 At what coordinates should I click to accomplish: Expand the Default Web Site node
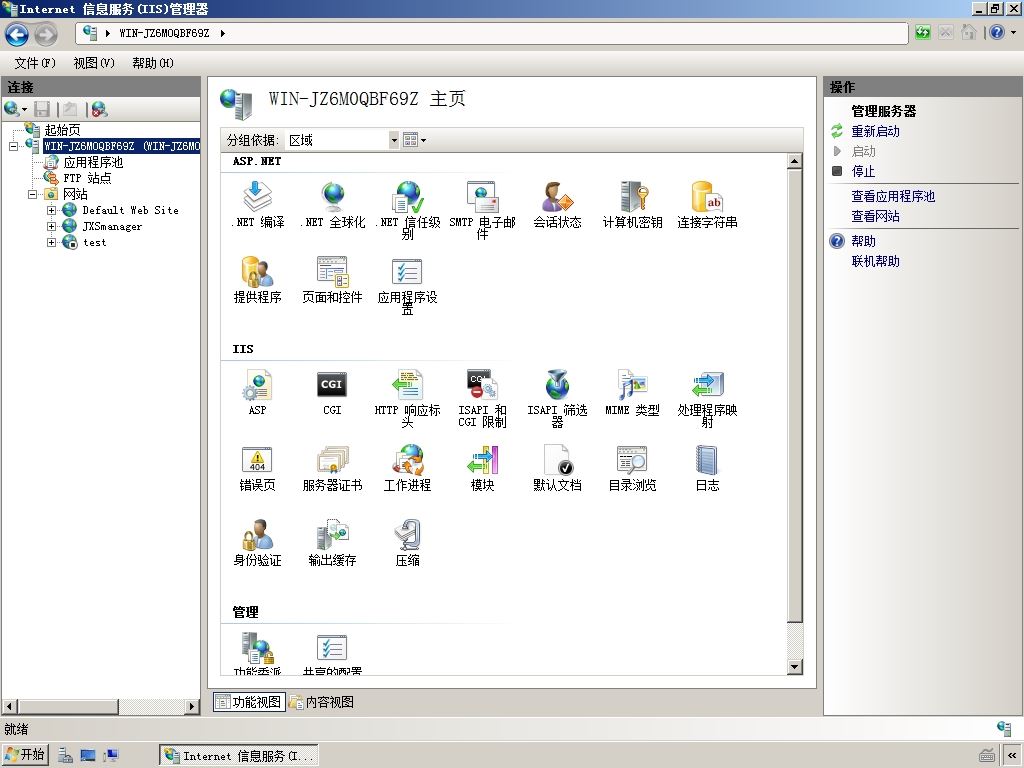(51, 210)
